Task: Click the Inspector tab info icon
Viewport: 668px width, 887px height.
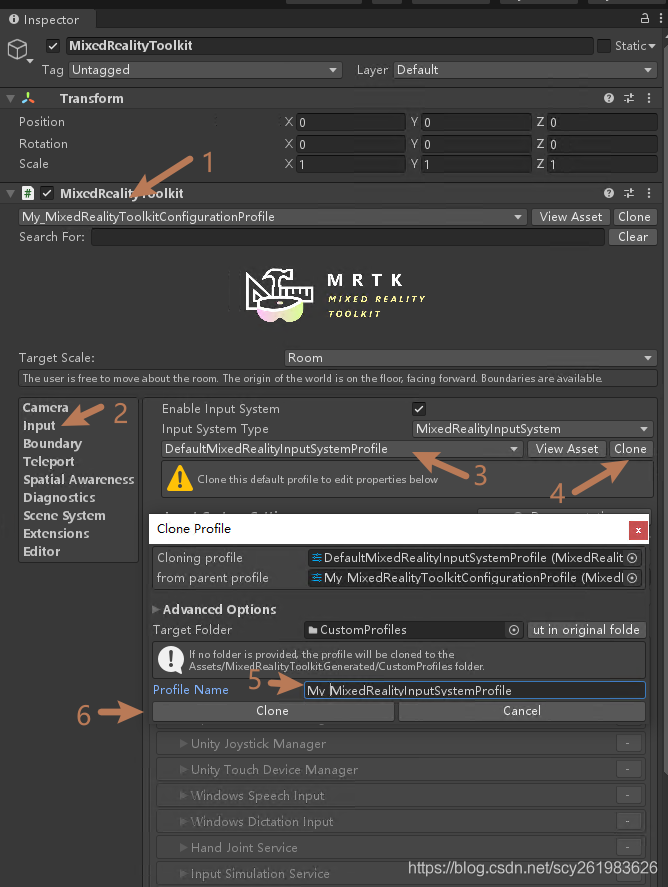Action: tap(14, 19)
